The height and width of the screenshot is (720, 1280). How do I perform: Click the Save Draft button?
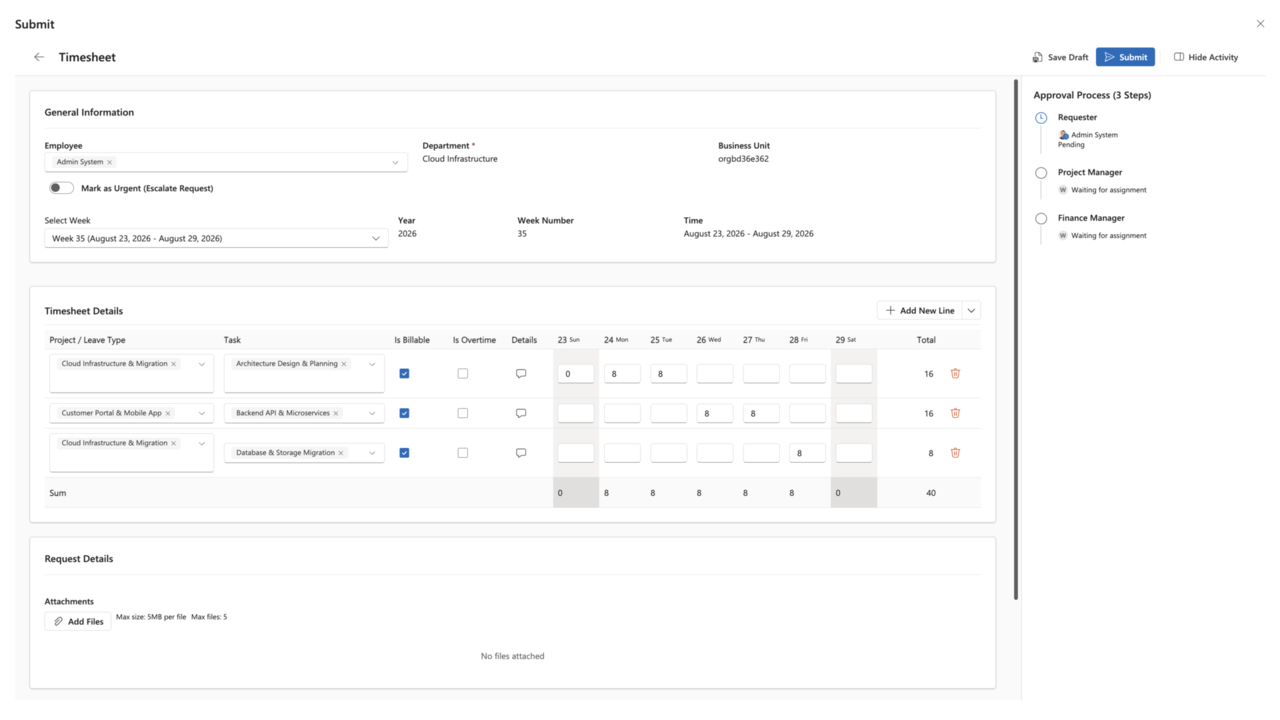coord(1061,57)
